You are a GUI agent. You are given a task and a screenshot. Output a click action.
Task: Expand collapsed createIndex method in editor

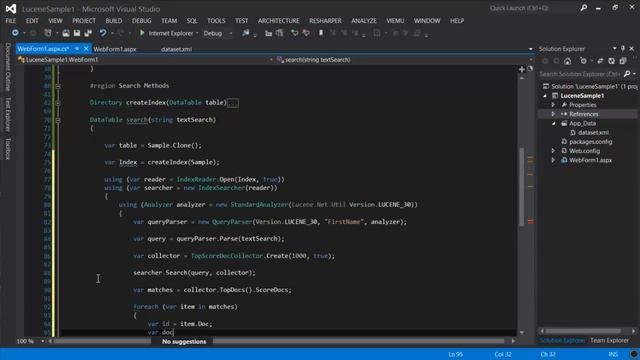pos(58,103)
